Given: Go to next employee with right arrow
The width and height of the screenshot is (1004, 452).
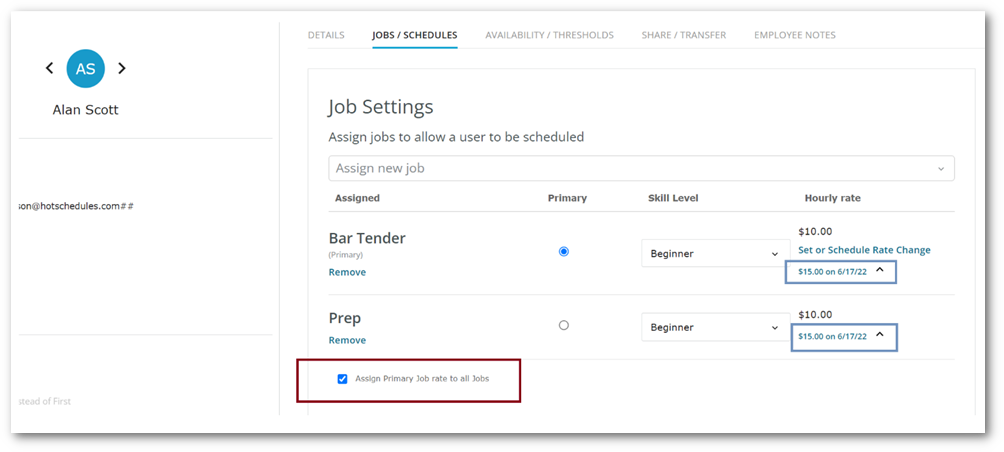Looking at the screenshot, I should pos(122,68).
